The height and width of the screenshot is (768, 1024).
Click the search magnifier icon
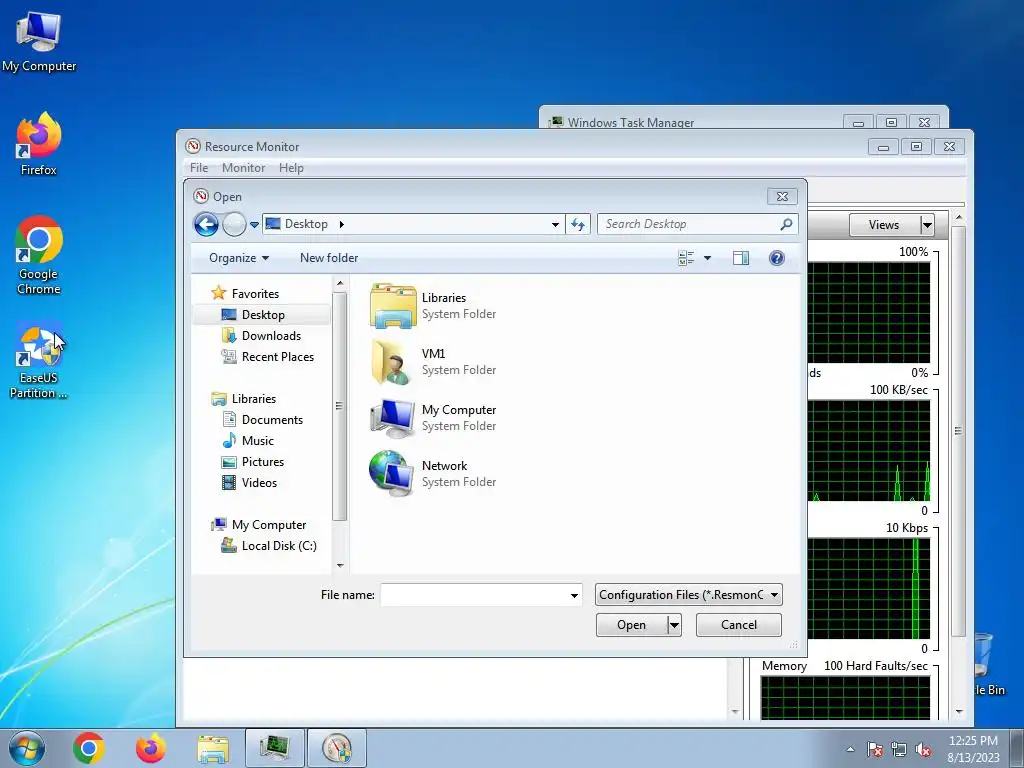click(786, 224)
